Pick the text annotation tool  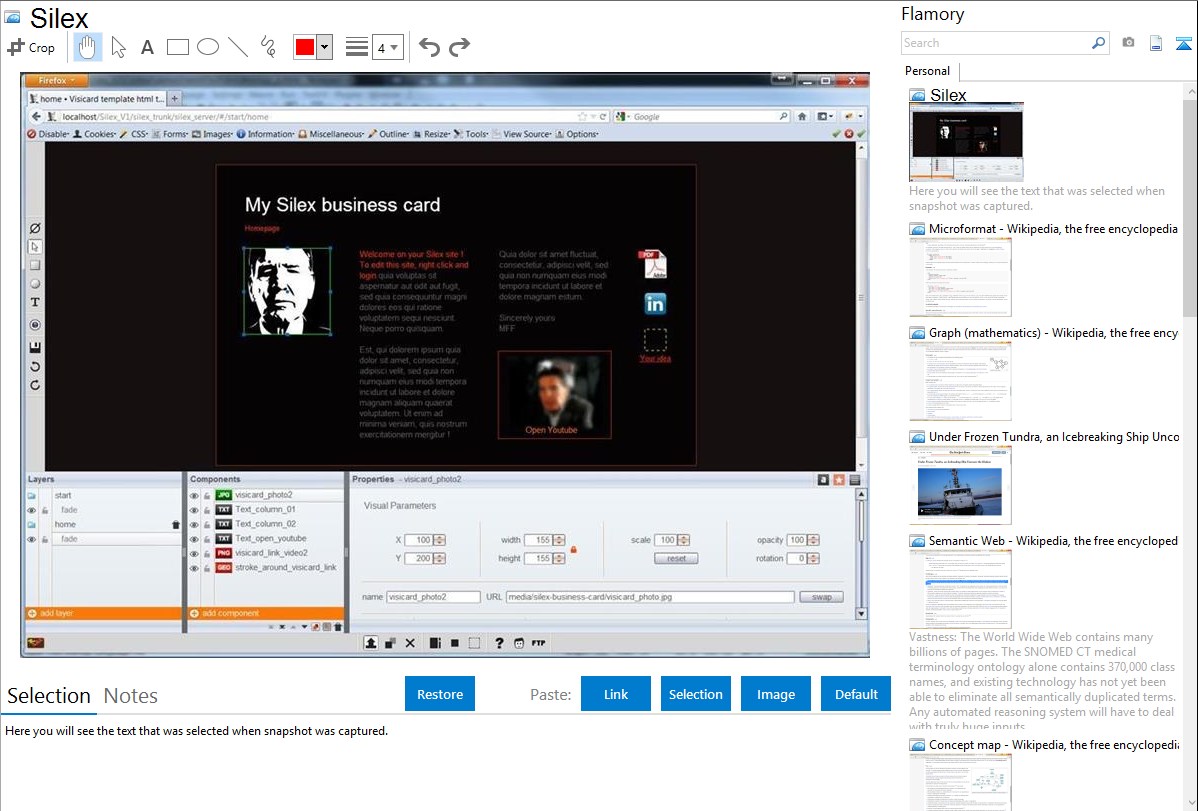pyautogui.click(x=147, y=47)
